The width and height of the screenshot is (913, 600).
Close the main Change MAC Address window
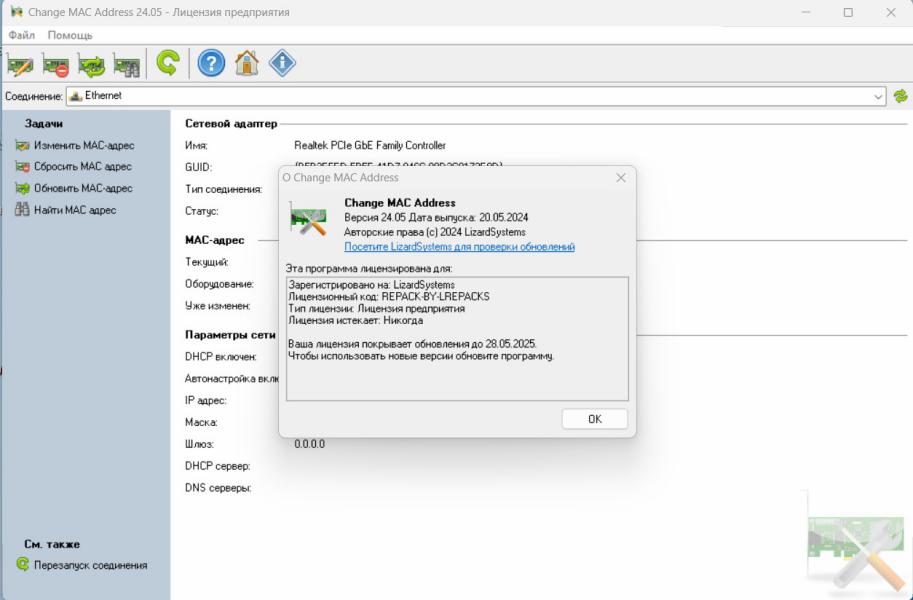click(891, 12)
